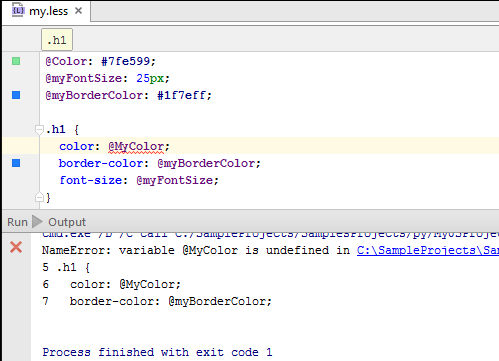
Task: Click the red X error icon
Action: coord(16,247)
